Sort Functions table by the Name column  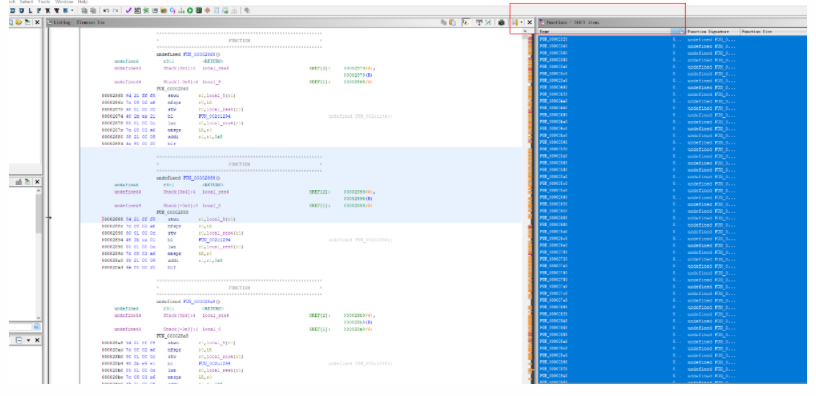click(x=604, y=32)
